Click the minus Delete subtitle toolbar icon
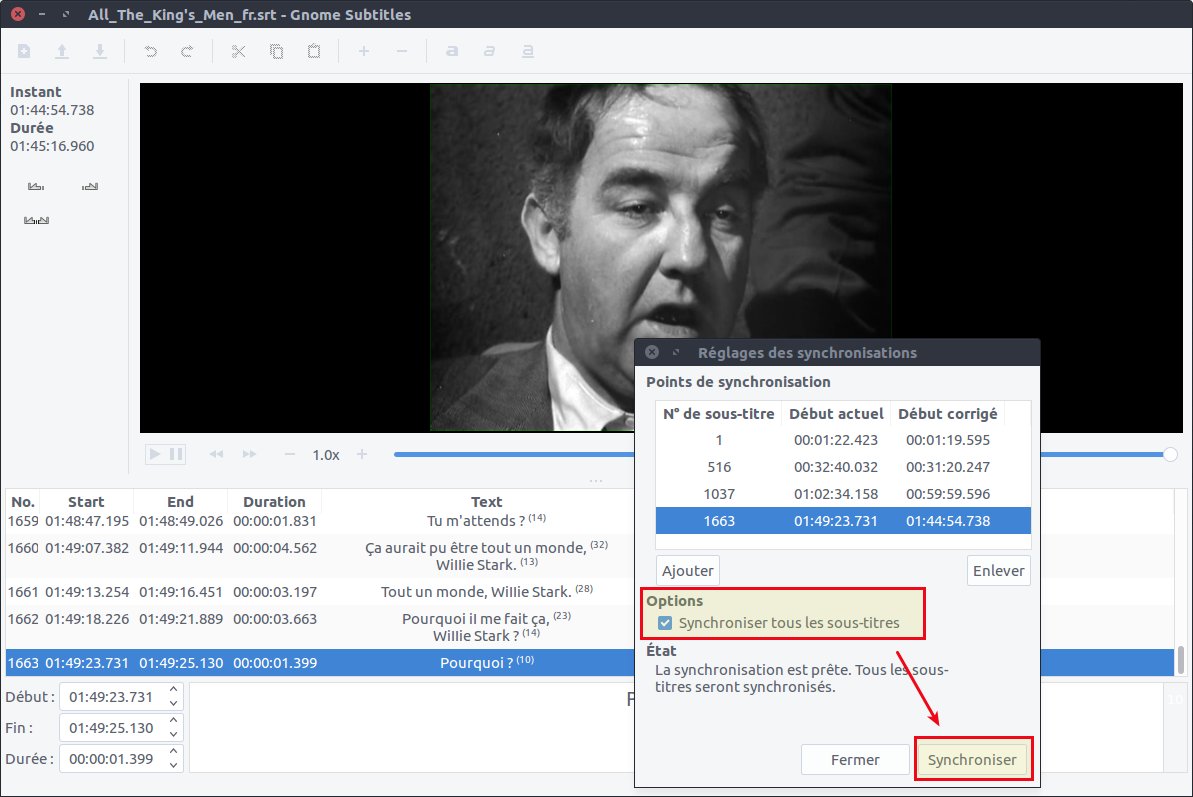 tap(402, 51)
